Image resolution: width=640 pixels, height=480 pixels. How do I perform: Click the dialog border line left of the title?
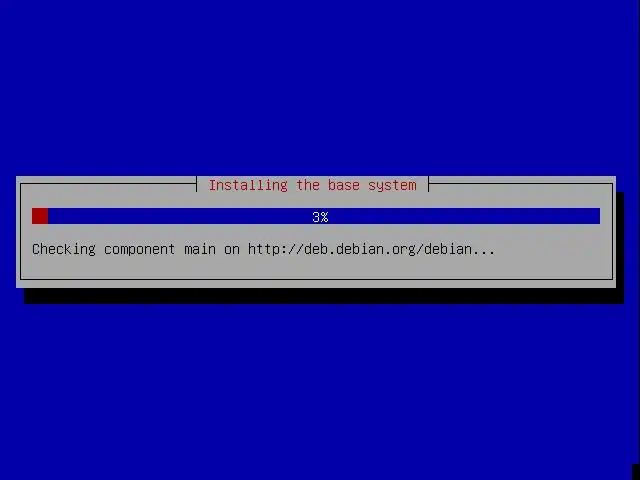pyautogui.click(x=108, y=184)
